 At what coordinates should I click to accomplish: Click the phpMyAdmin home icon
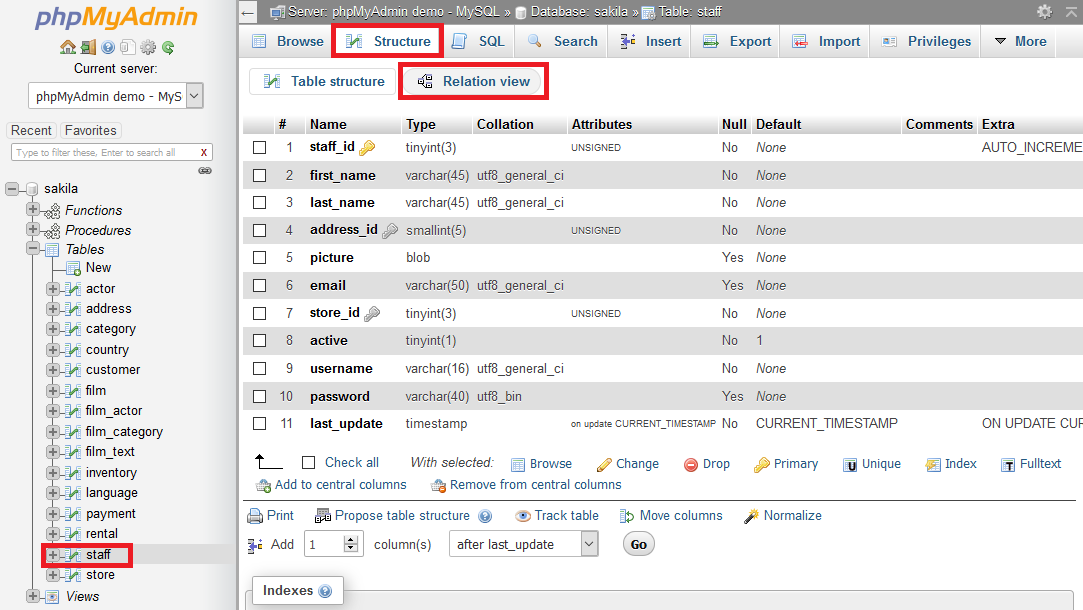tap(67, 46)
